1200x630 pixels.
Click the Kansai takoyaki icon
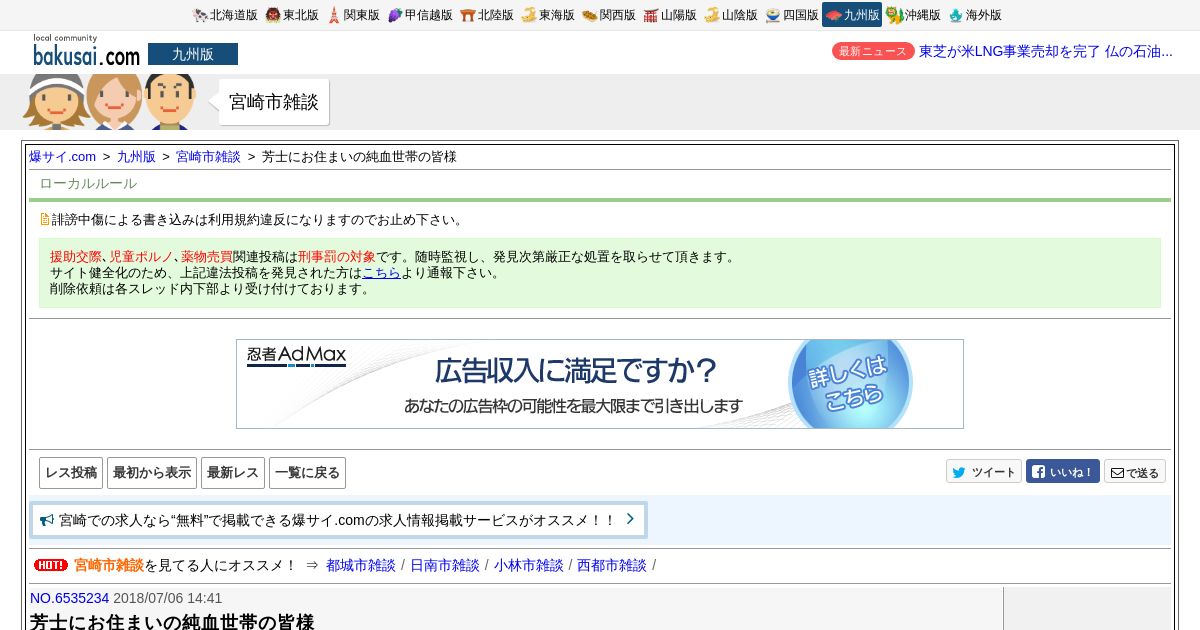tap(590, 15)
